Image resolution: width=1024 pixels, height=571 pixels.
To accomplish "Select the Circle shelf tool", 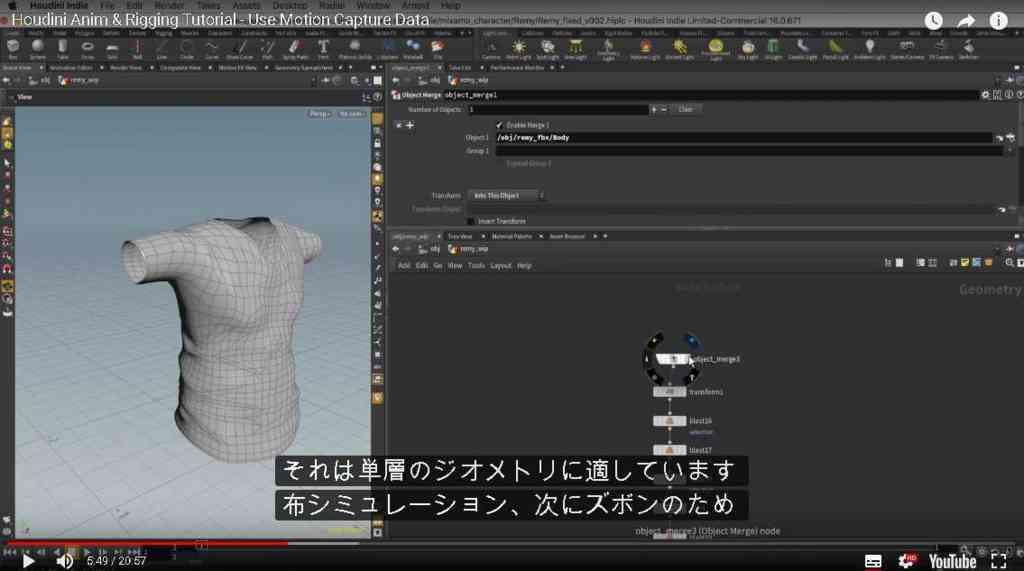I will tap(187, 48).
